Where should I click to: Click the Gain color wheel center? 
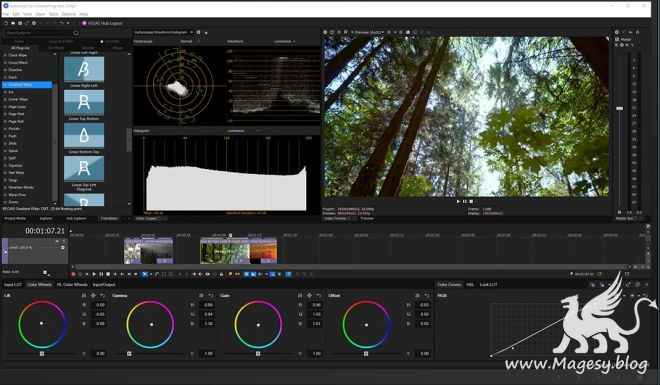258,325
